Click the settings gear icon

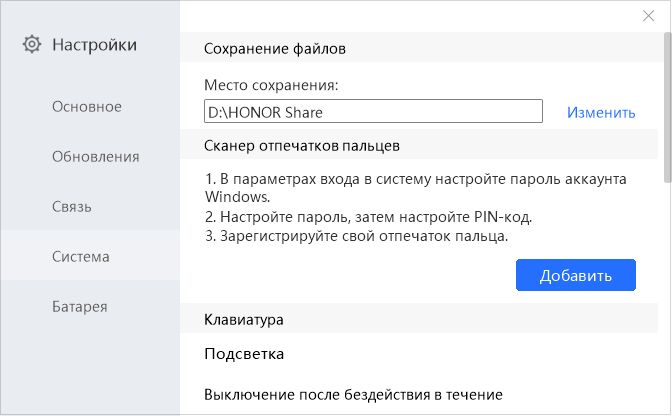coord(32,44)
